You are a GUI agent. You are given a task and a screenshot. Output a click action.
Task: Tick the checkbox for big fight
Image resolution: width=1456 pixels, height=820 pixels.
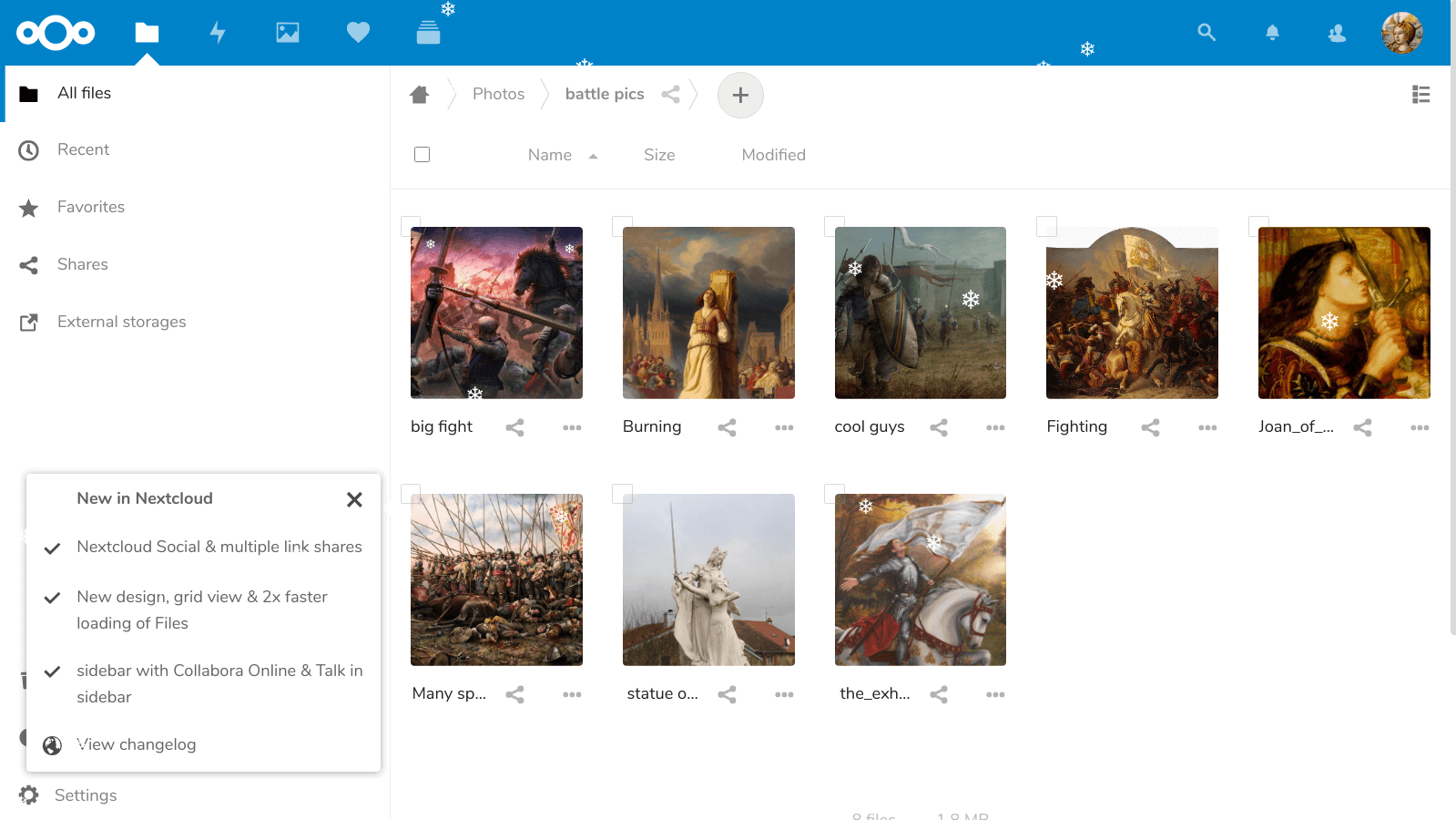pyautogui.click(x=411, y=226)
